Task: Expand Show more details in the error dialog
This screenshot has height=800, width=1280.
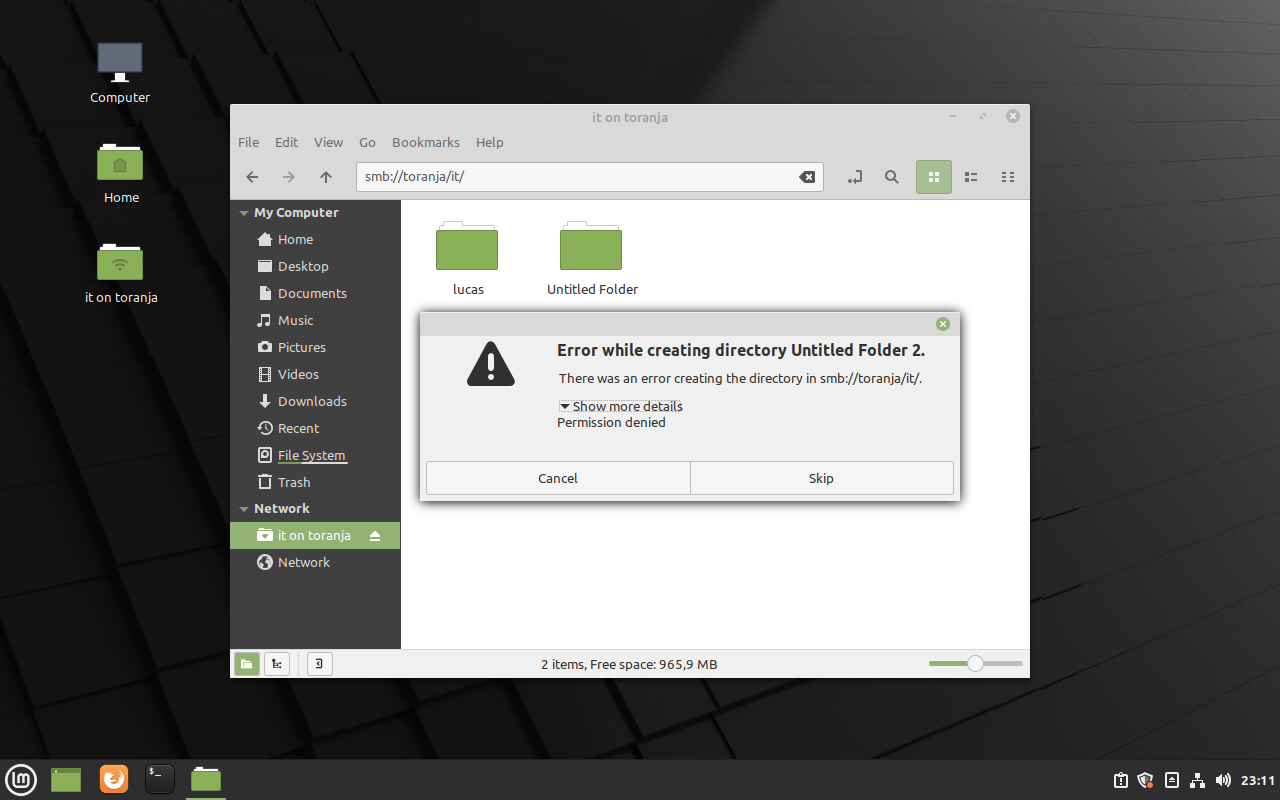Action: (620, 406)
